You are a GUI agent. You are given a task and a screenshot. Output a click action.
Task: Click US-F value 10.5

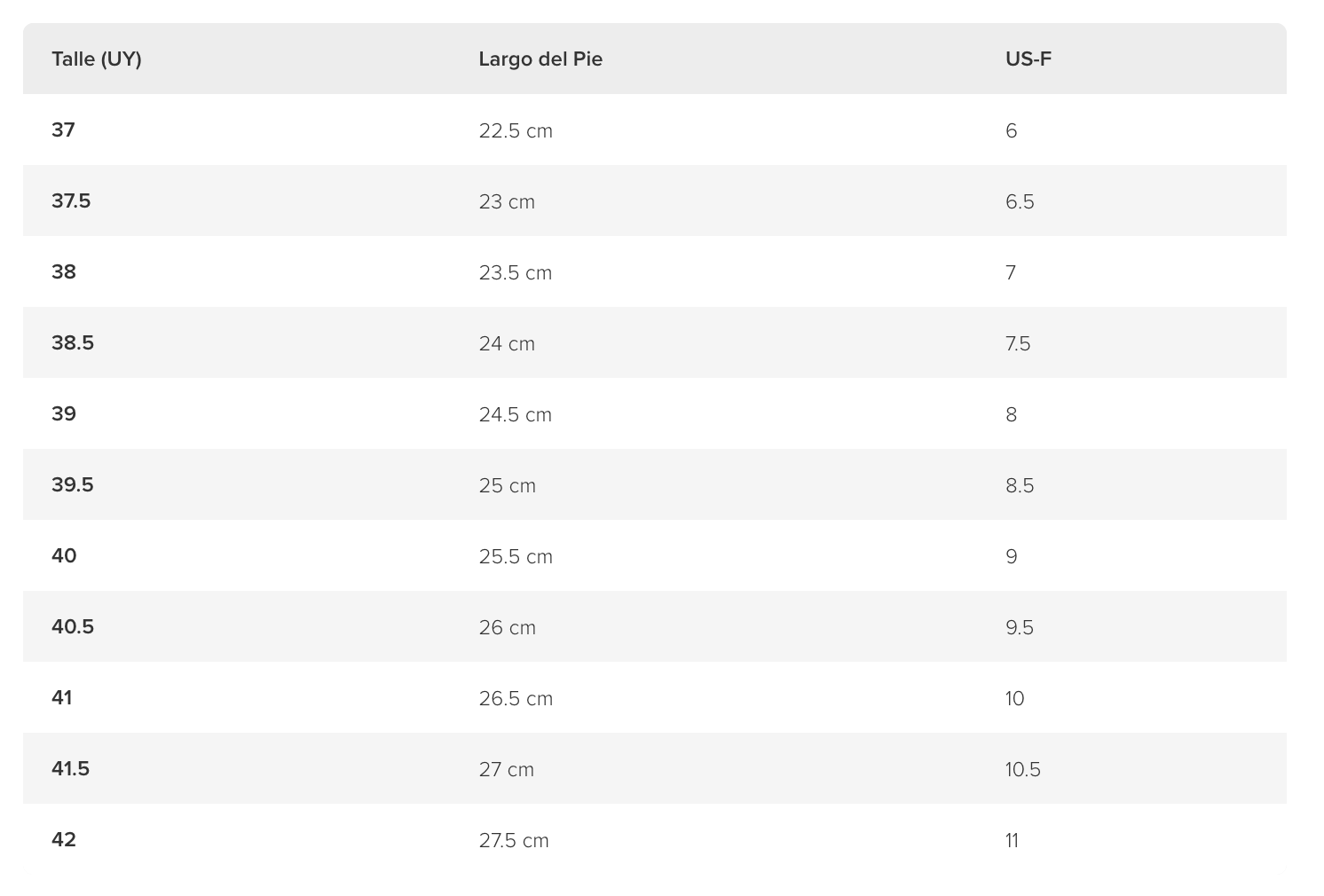(1022, 770)
